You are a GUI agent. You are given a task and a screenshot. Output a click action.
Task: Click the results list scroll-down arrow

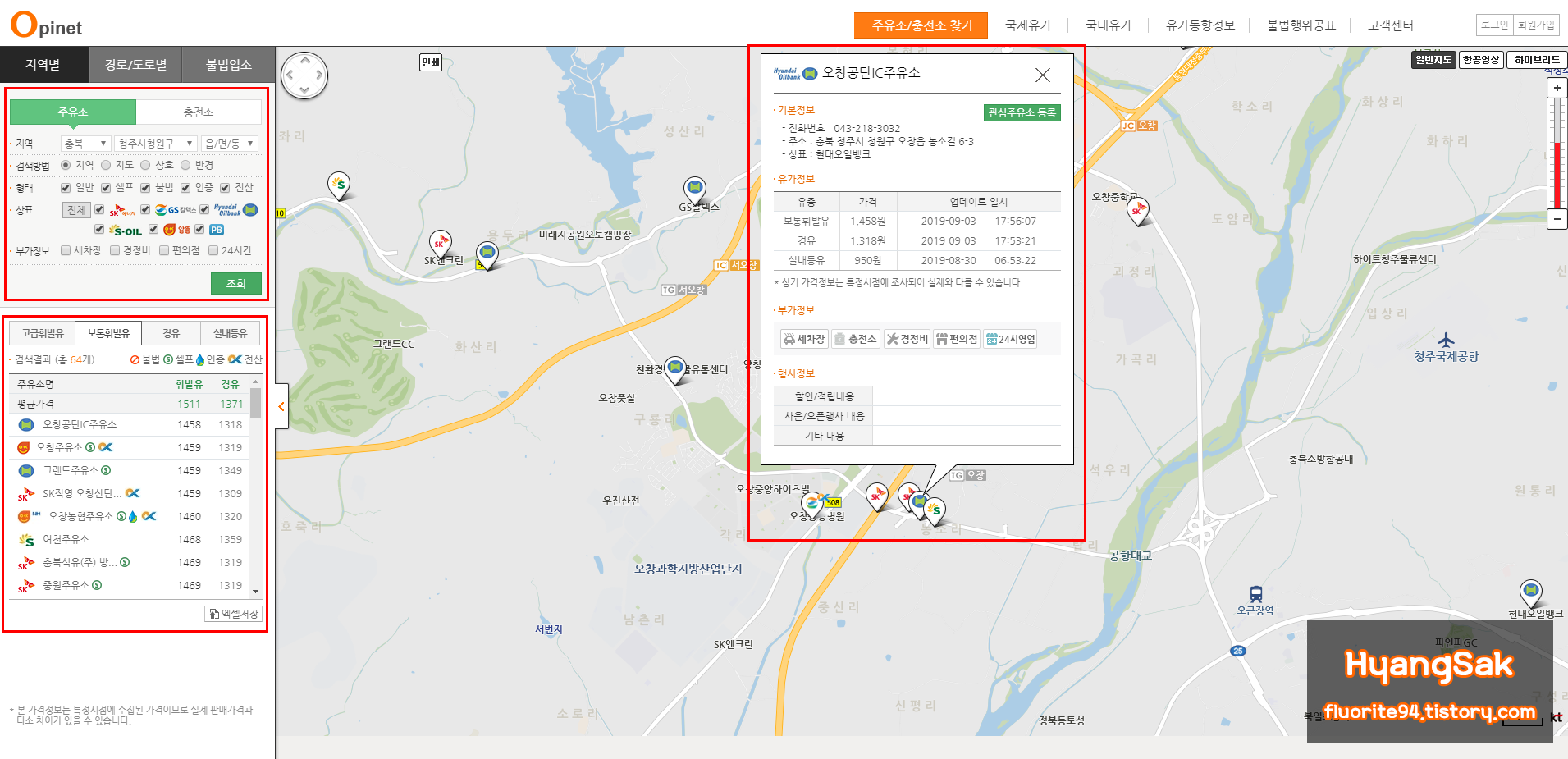tap(255, 591)
